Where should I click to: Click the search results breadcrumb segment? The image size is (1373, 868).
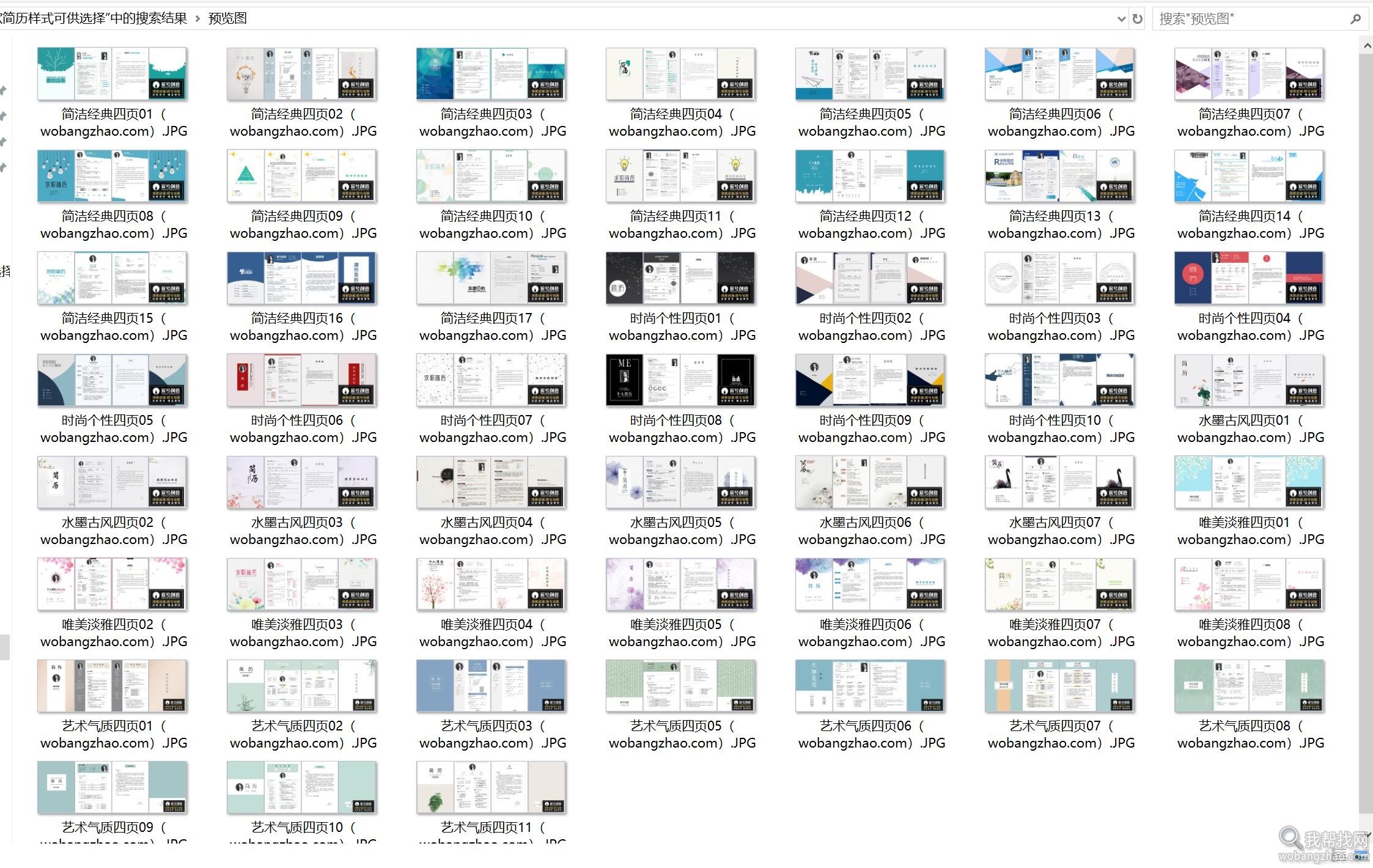pyautogui.click(x=93, y=18)
